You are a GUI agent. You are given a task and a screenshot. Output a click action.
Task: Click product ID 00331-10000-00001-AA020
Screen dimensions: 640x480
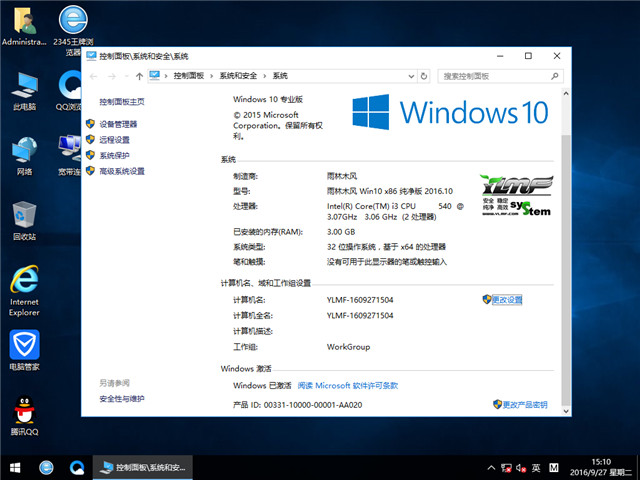tap(313, 405)
